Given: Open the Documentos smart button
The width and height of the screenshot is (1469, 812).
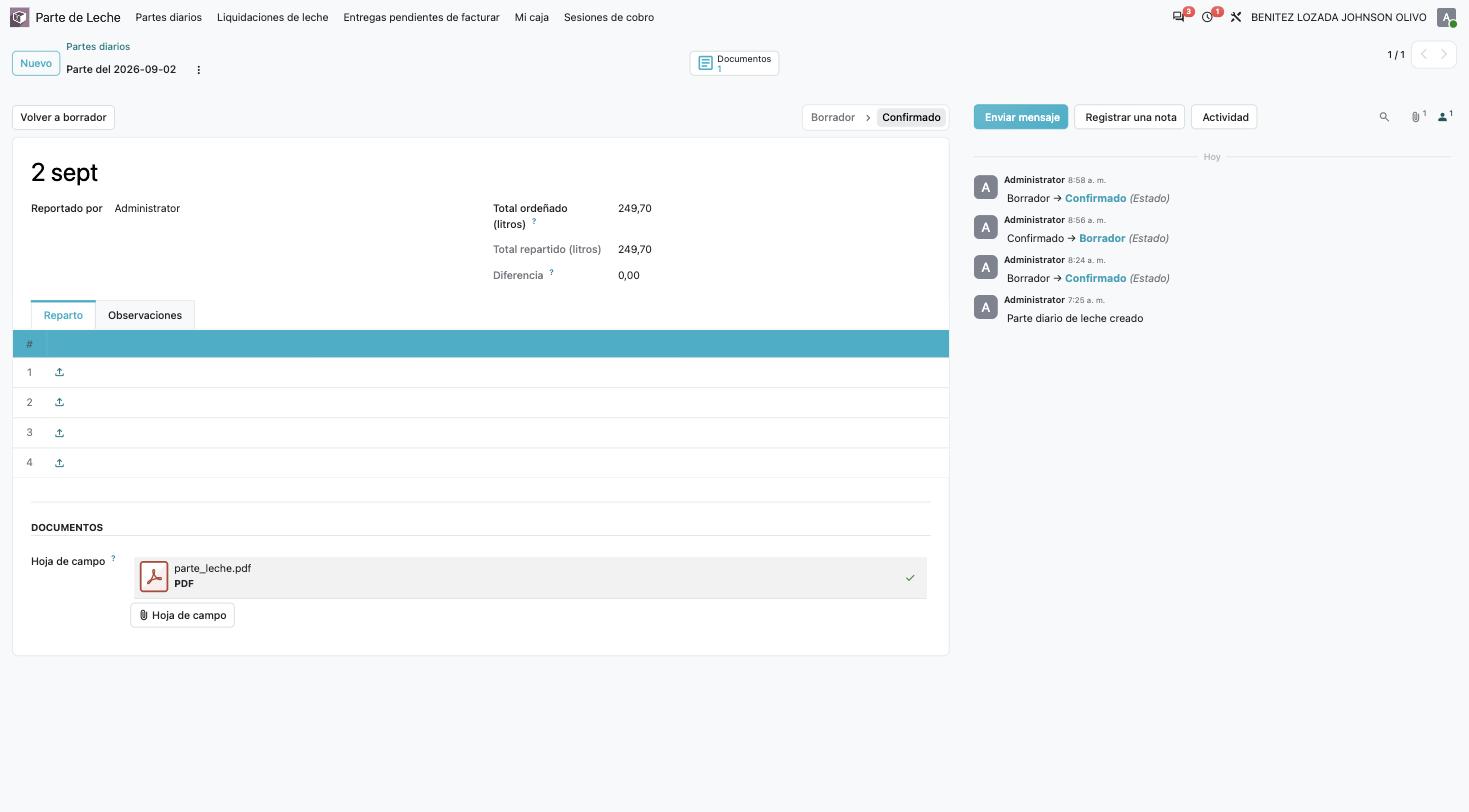Looking at the screenshot, I should [x=734, y=63].
